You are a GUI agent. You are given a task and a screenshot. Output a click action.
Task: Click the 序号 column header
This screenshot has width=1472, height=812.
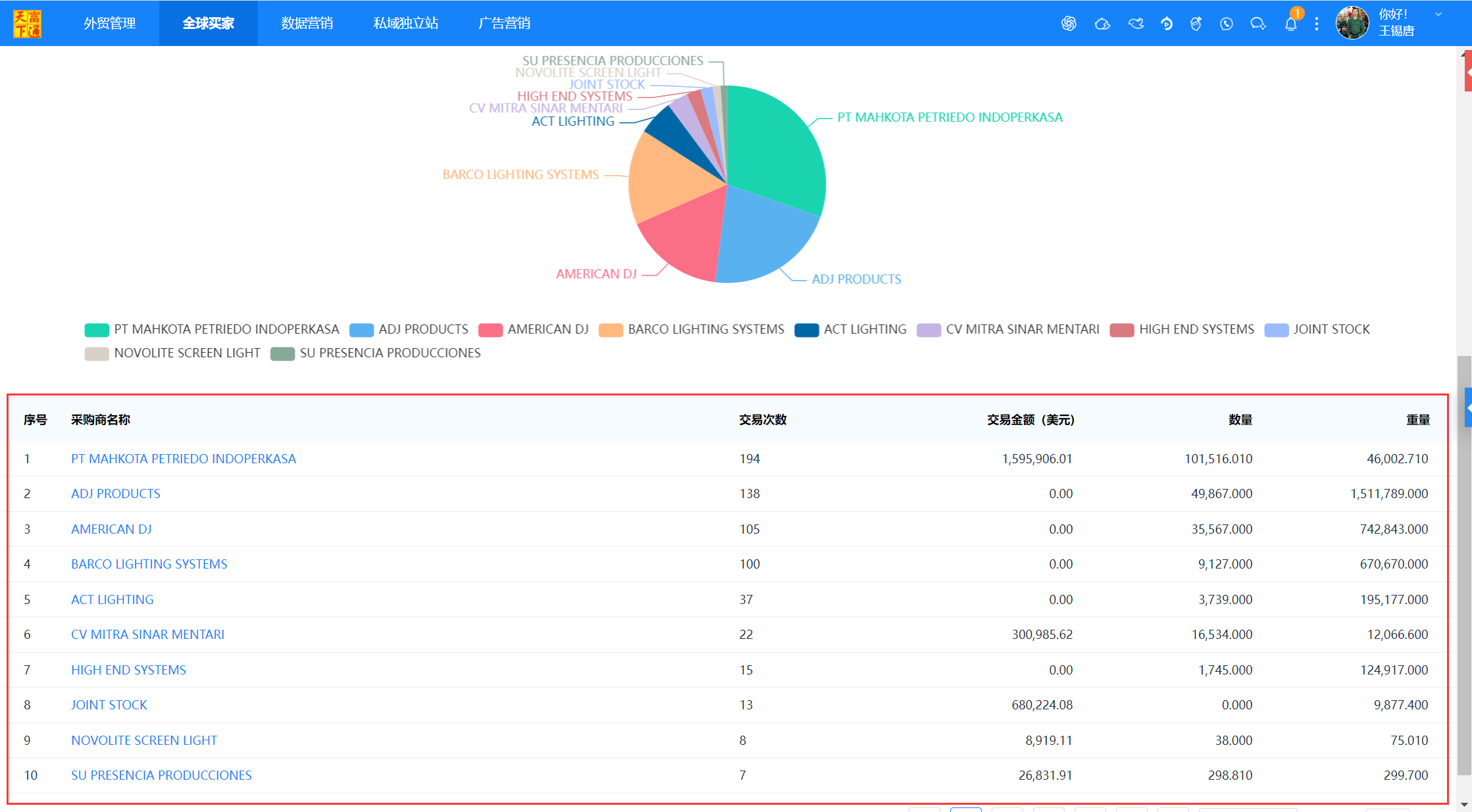(36, 420)
